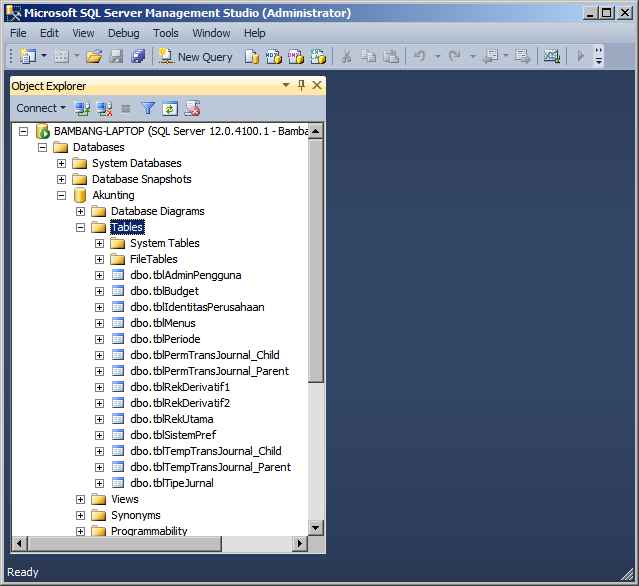
Task: Open toolbar overflow options arrow
Action: (x=599, y=56)
